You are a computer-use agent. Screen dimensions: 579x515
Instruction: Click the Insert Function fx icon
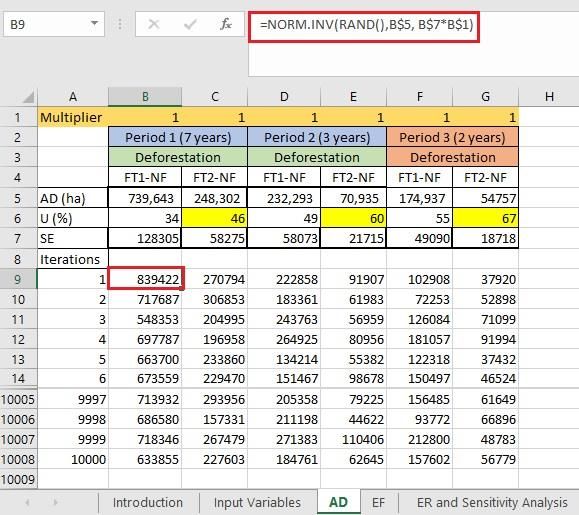[225, 24]
